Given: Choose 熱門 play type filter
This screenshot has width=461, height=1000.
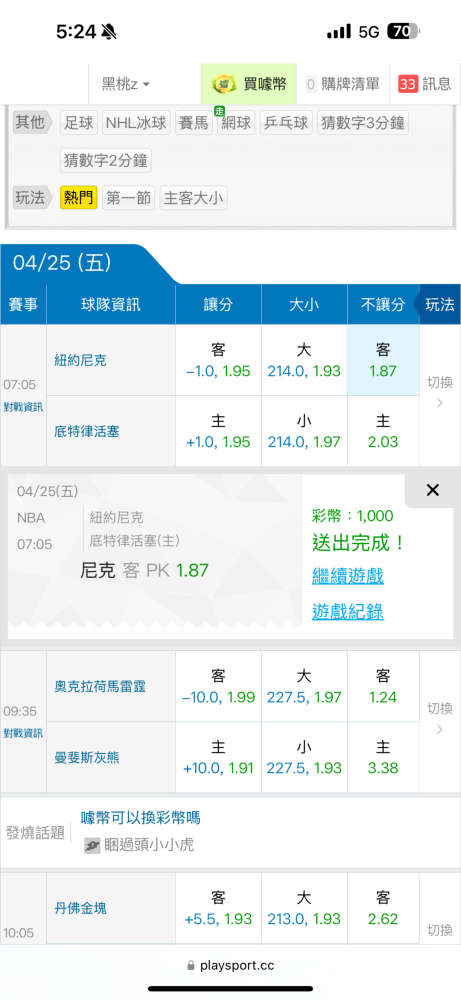Looking at the screenshot, I should pyautogui.click(x=79, y=198).
